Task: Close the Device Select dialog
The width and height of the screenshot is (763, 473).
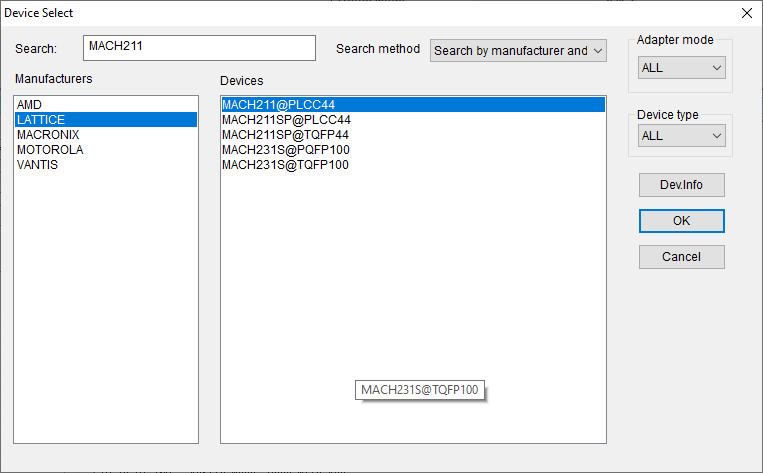Action: click(x=746, y=13)
